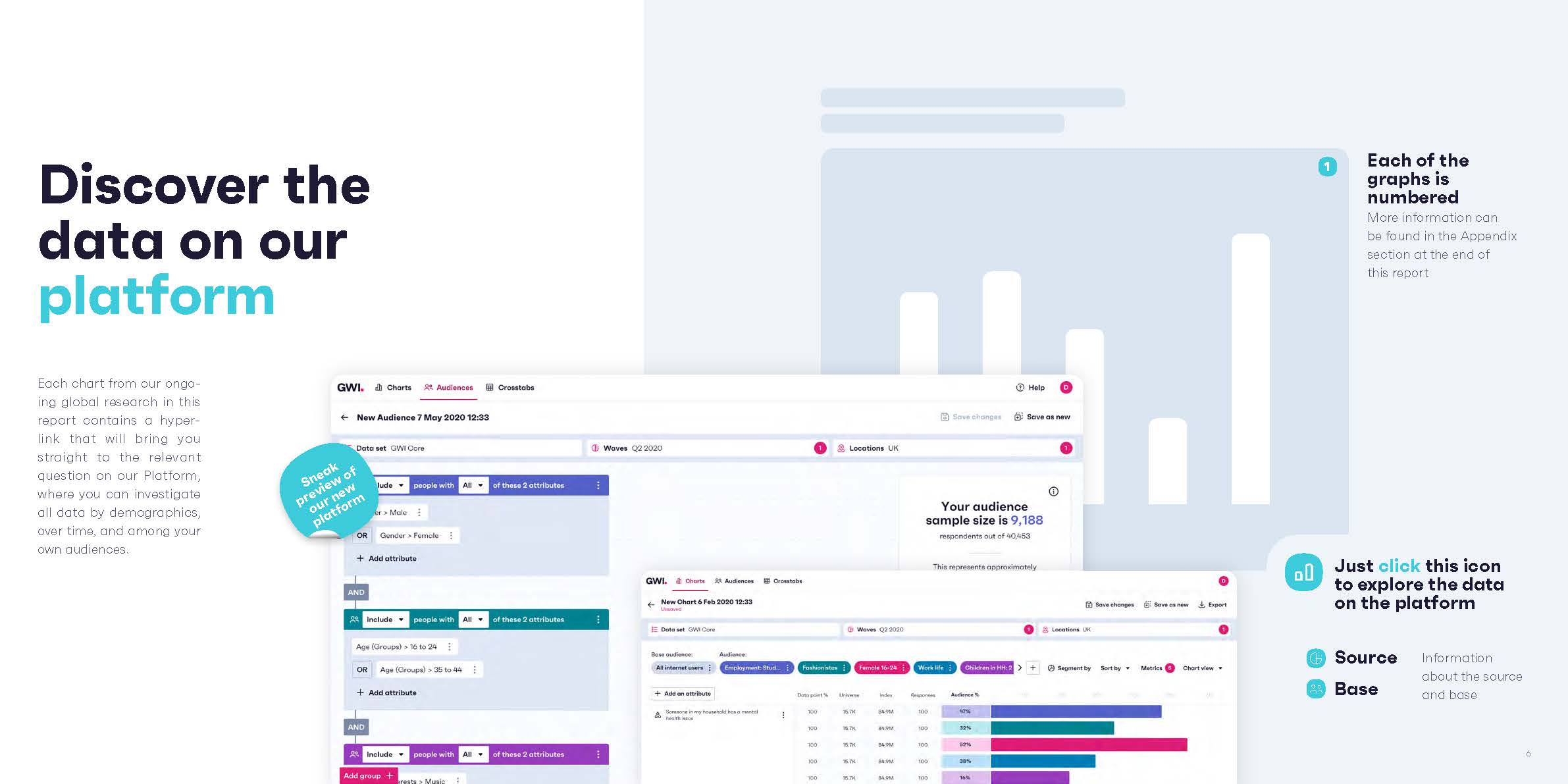The height and width of the screenshot is (784, 1568).
Task: Click the red Add group button
Action: [x=368, y=776]
